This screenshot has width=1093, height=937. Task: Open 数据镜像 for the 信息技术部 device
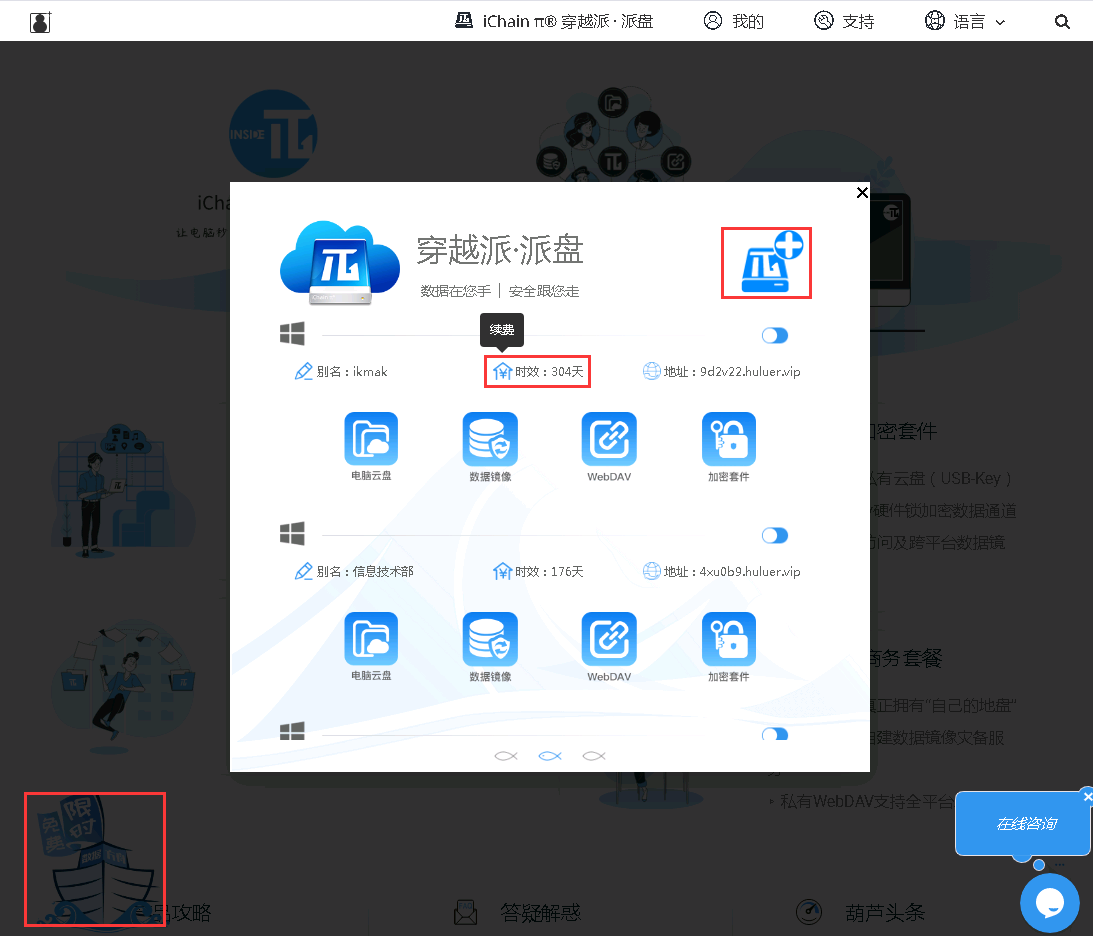pos(490,646)
